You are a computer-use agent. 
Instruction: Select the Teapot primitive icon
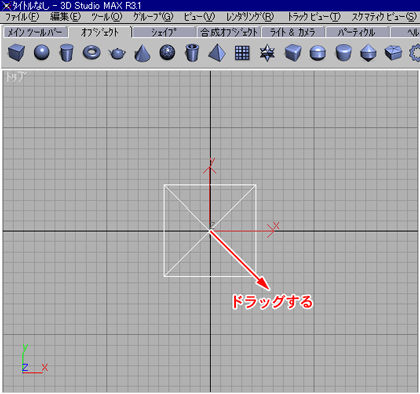[117, 53]
